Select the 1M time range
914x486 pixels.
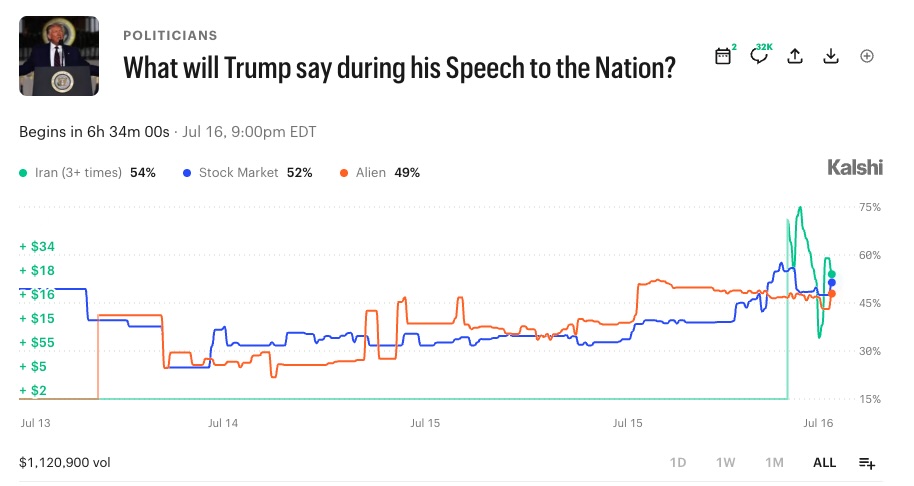click(774, 463)
